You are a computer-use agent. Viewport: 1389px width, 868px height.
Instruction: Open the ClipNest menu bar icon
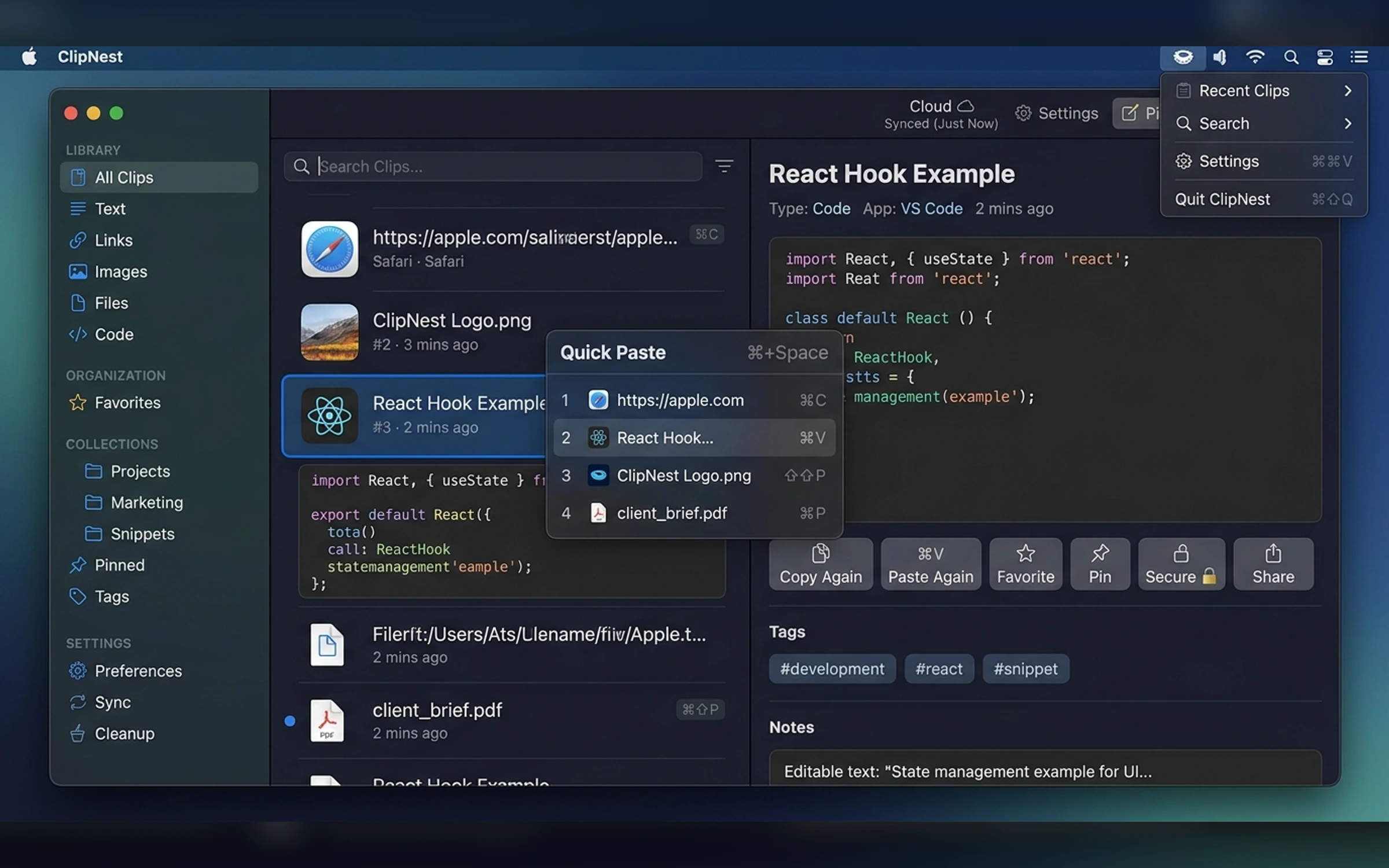pos(1182,57)
